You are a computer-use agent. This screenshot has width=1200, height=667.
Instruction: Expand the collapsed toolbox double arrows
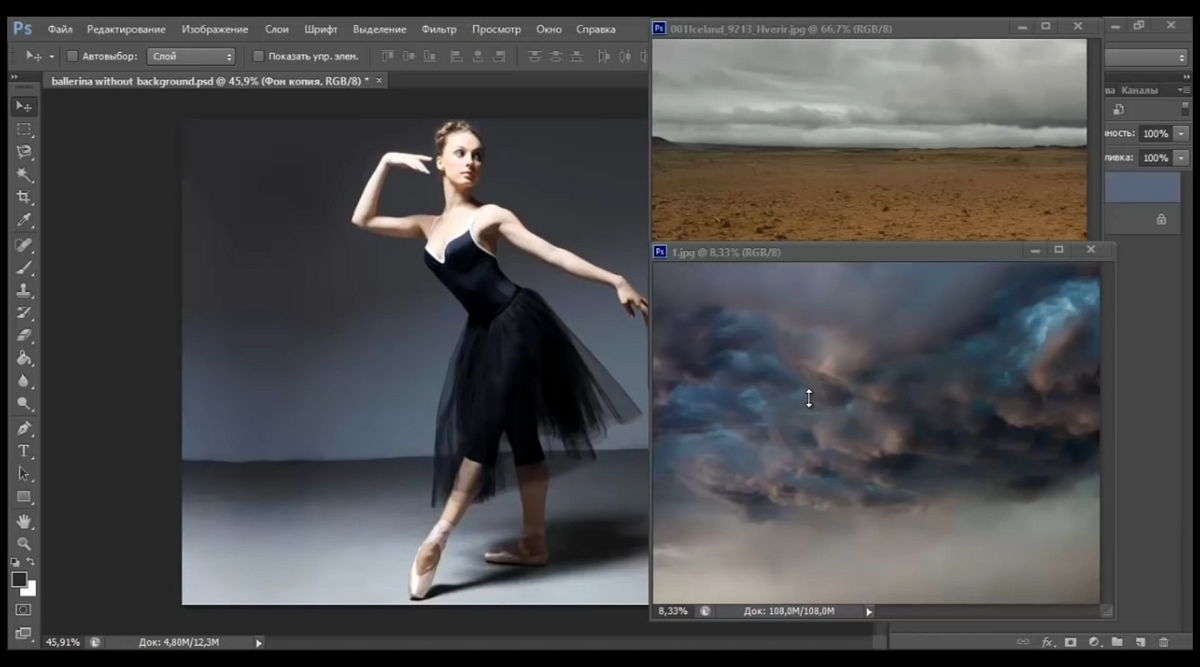(16, 77)
